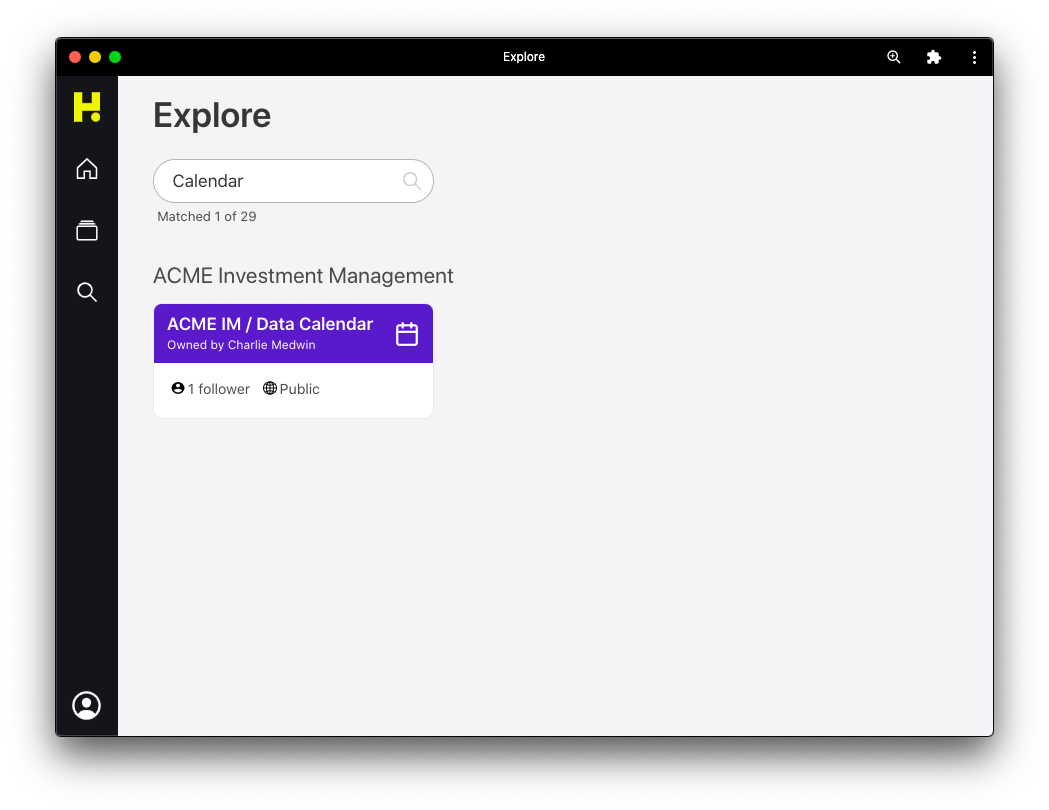Click the "Public" visibility label

click(300, 389)
